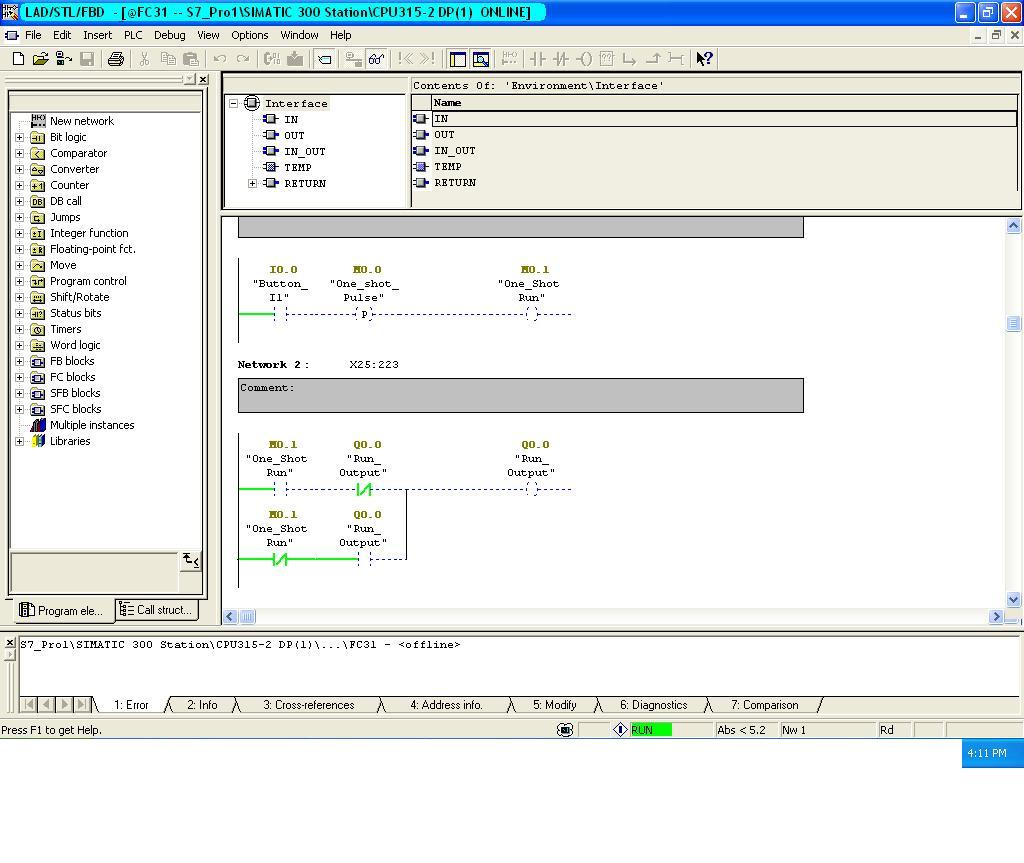The height and width of the screenshot is (863, 1024).
Task: Activate the Help pointer arrow icon
Action: click(x=701, y=59)
